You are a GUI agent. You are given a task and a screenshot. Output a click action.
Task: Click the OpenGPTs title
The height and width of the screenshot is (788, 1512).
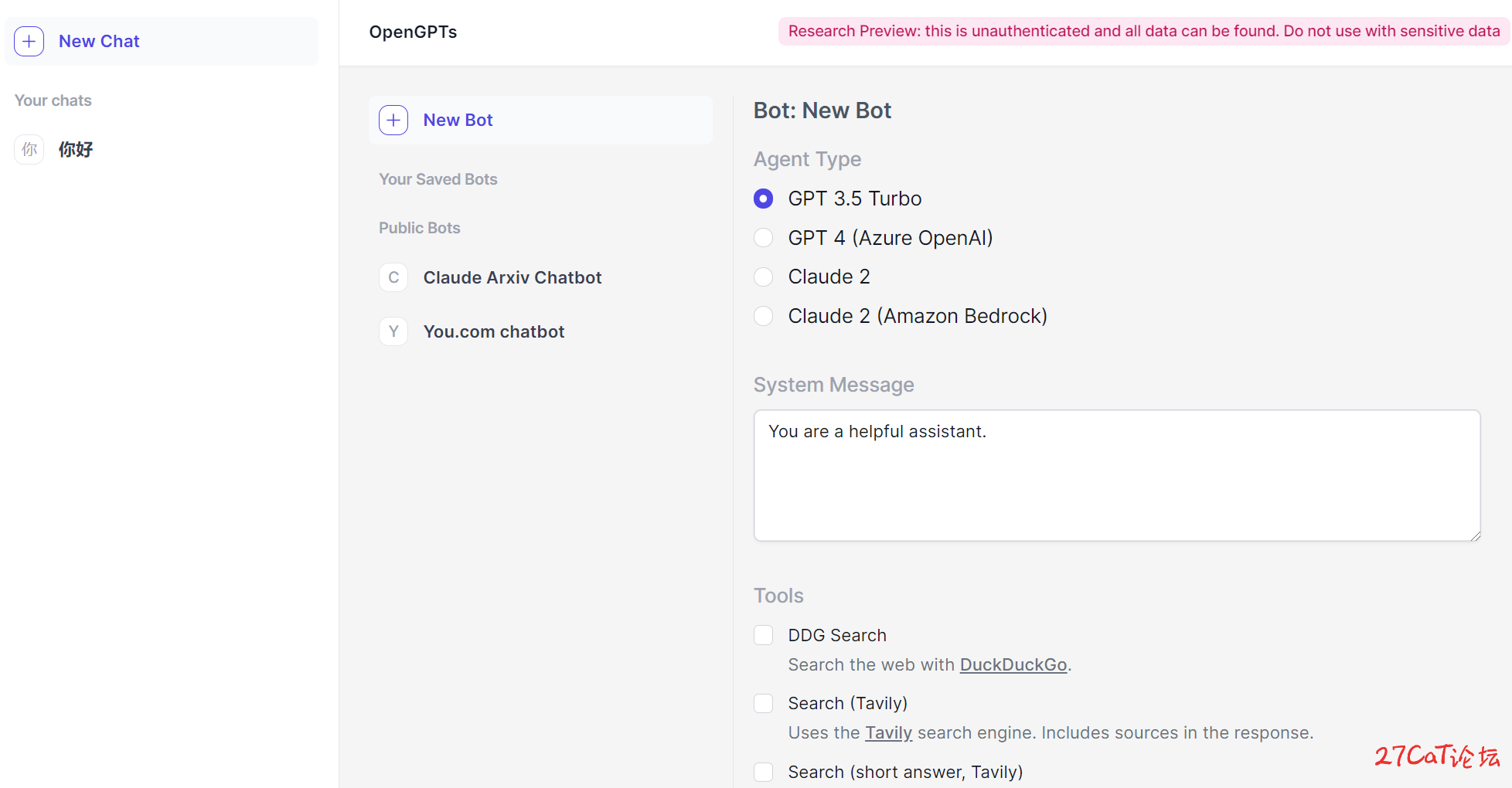click(x=413, y=32)
